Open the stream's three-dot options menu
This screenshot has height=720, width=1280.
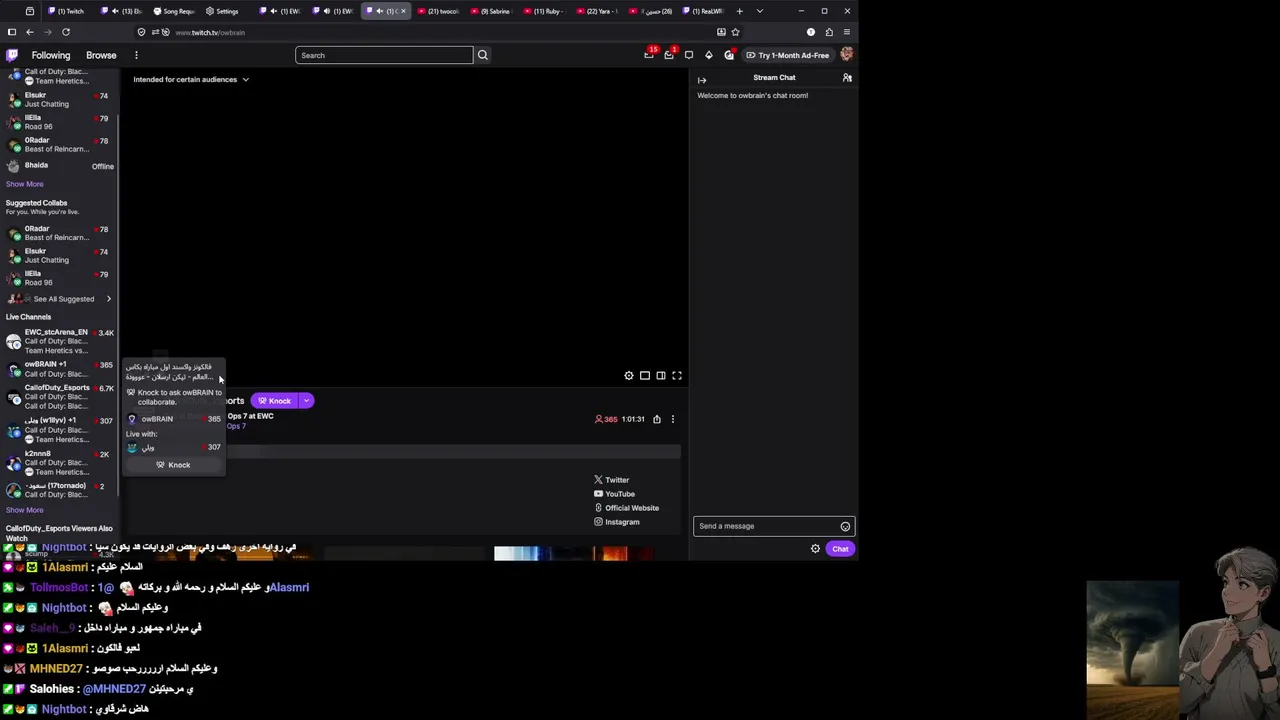672,419
